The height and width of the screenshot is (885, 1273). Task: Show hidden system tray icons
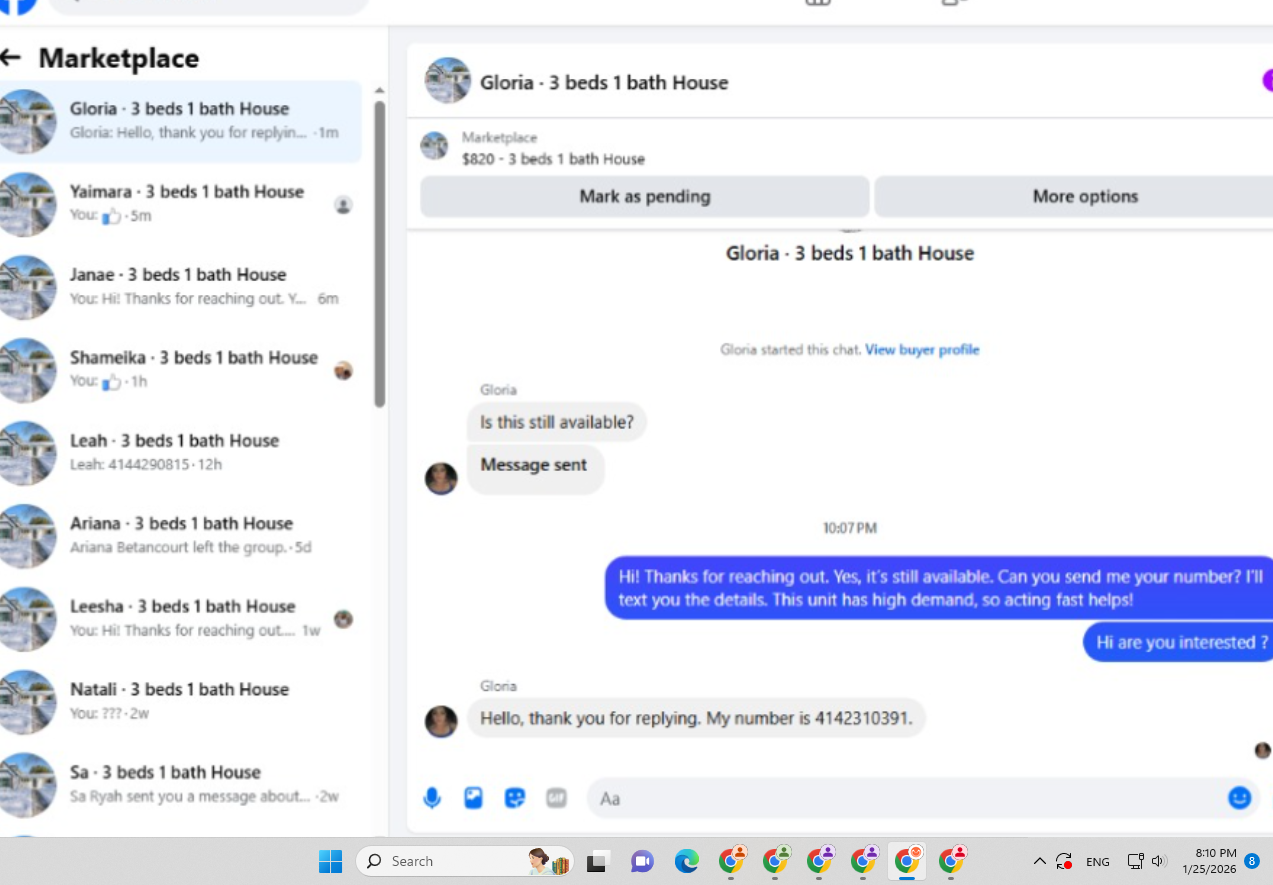point(1039,861)
